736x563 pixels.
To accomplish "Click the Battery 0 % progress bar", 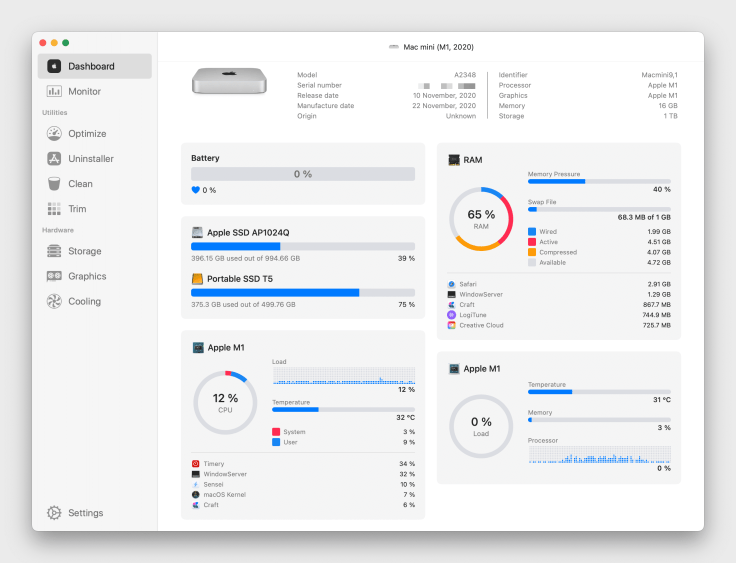I will tap(303, 174).
